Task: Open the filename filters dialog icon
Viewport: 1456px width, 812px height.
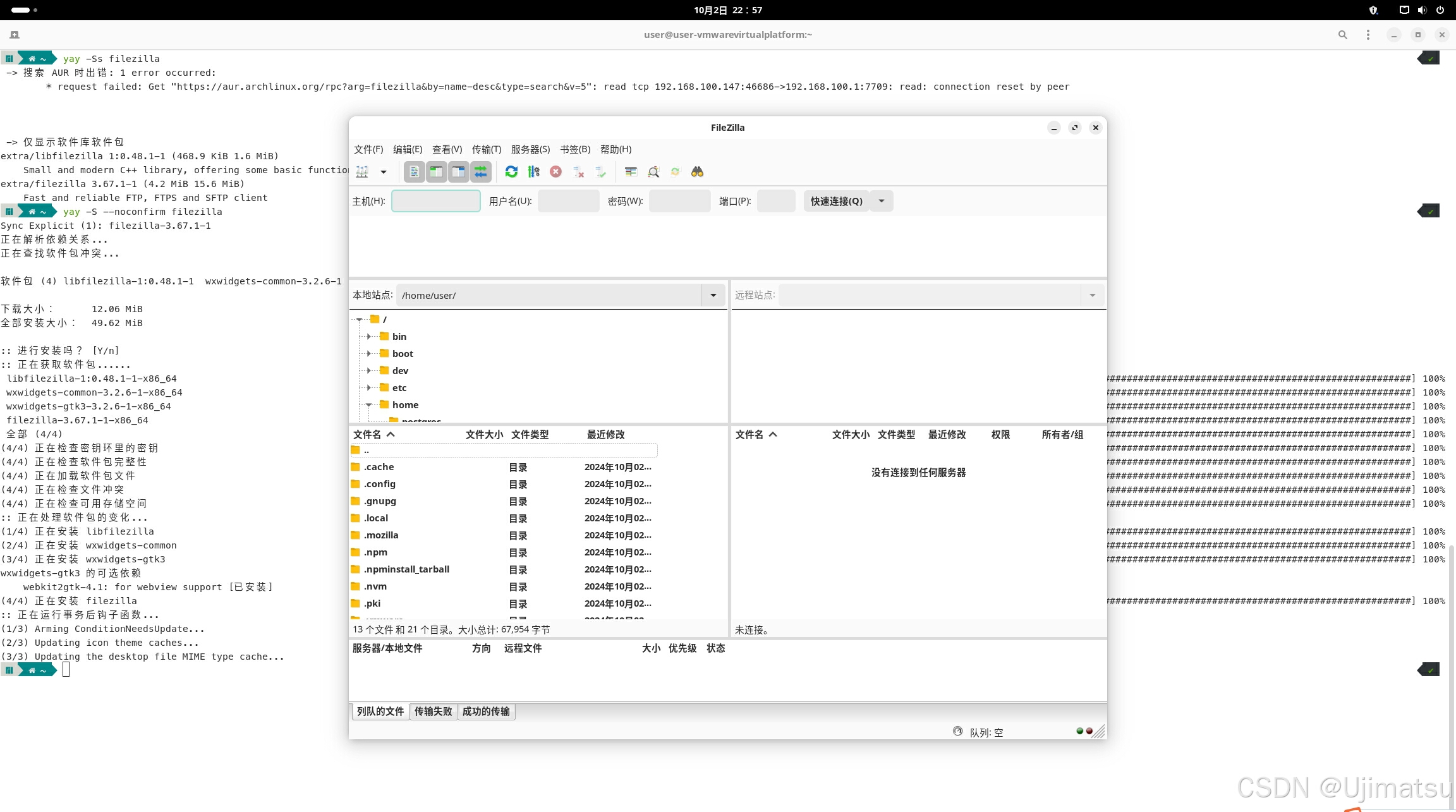Action: [630, 172]
